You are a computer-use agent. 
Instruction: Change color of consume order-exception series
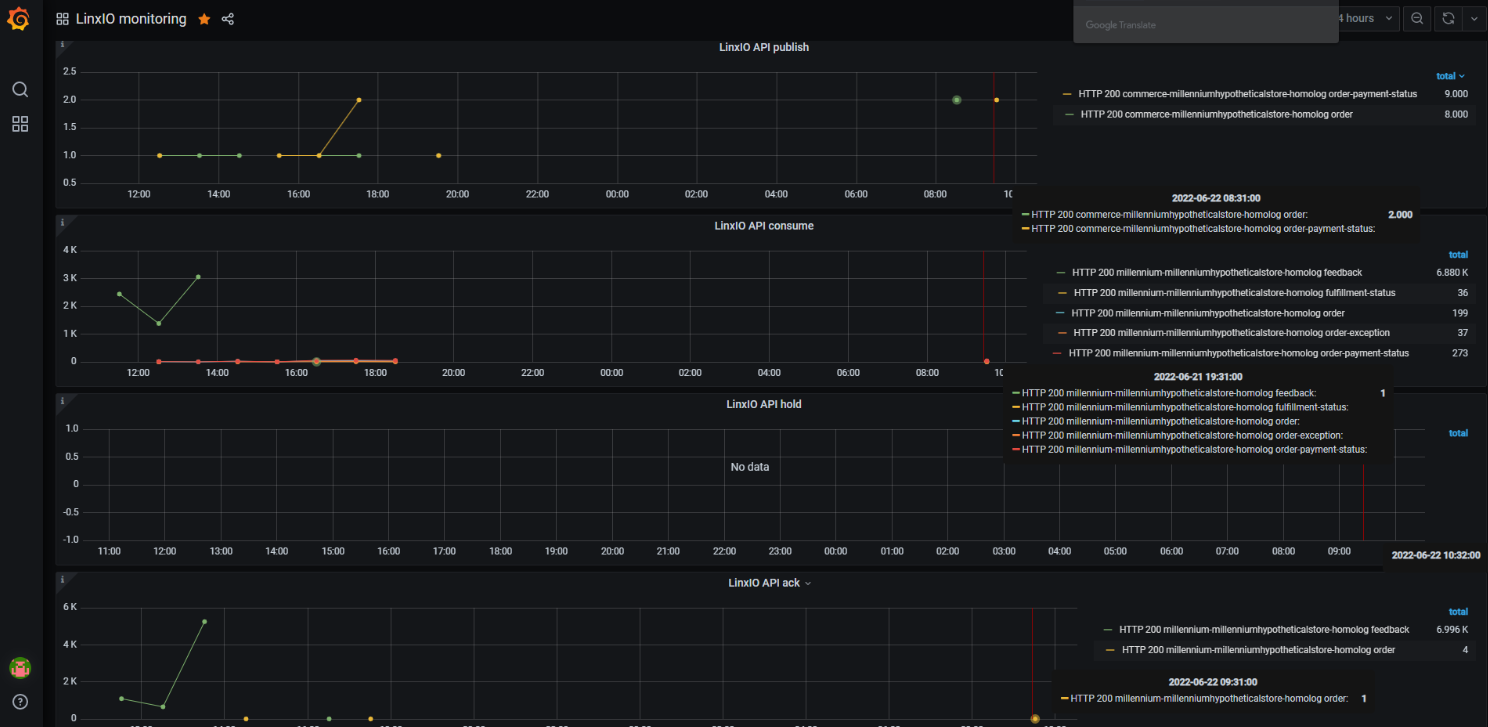[1062, 333]
